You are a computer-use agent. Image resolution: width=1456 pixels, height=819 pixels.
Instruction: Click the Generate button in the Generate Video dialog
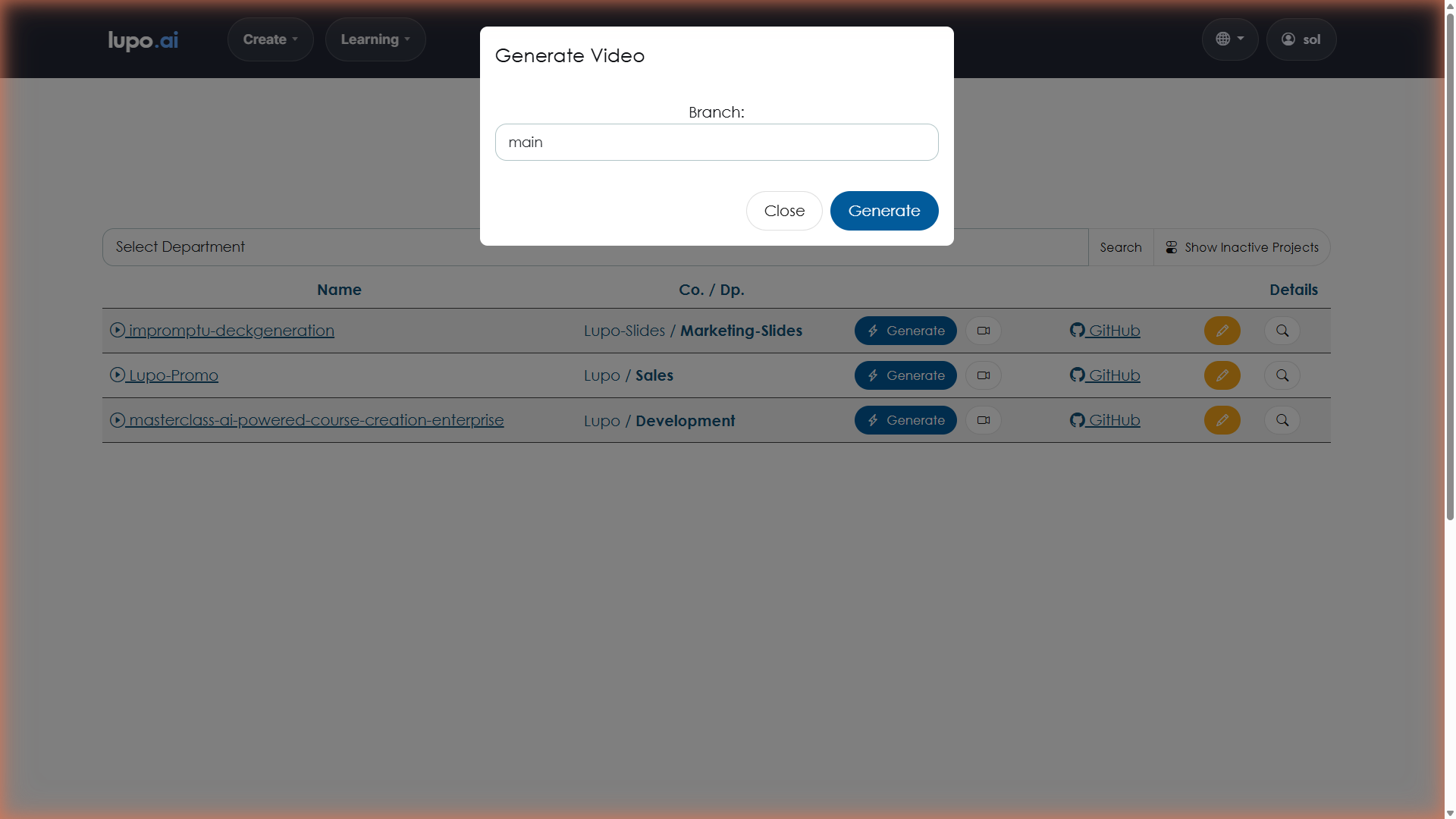pos(884,211)
